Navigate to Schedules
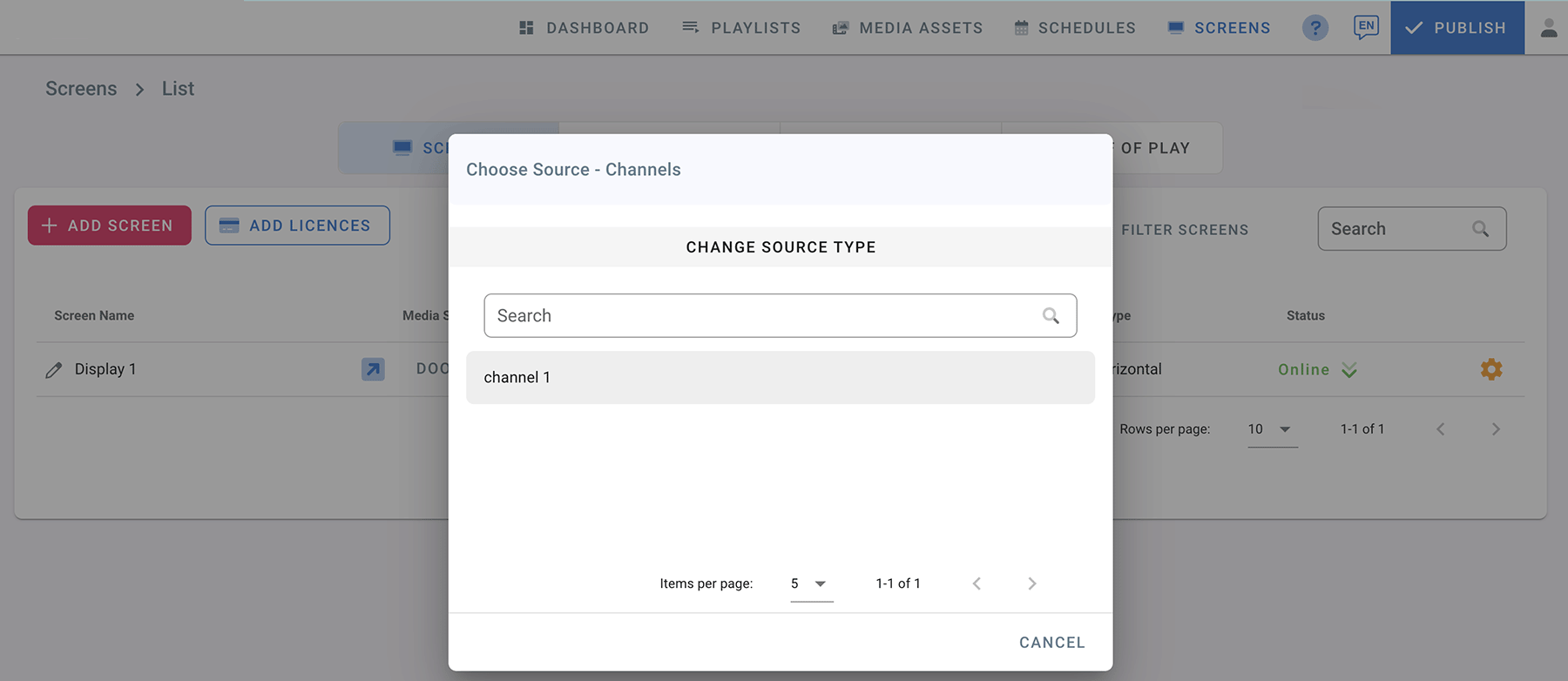Viewport: 1568px width, 681px height. pyautogui.click(x=1075, y=28)
